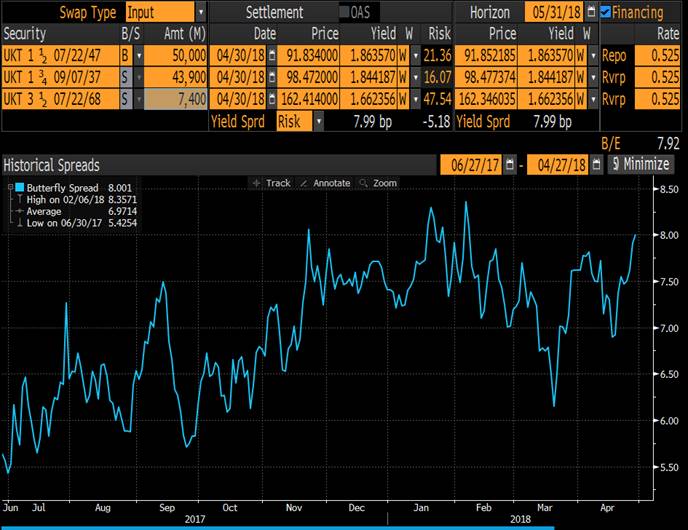Collapse the Butterfly Spread legend tree
This screenshot has width=688, height=530.
pos(10,188)
